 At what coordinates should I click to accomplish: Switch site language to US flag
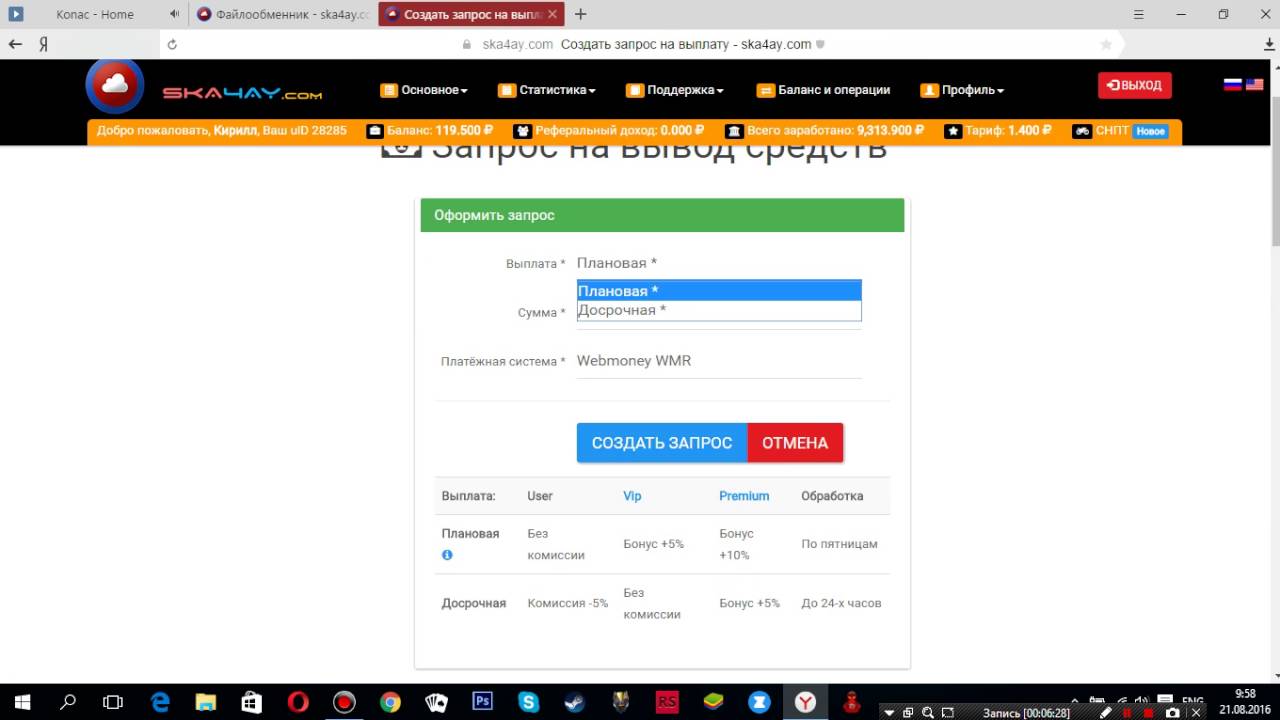coord(1254,85)
